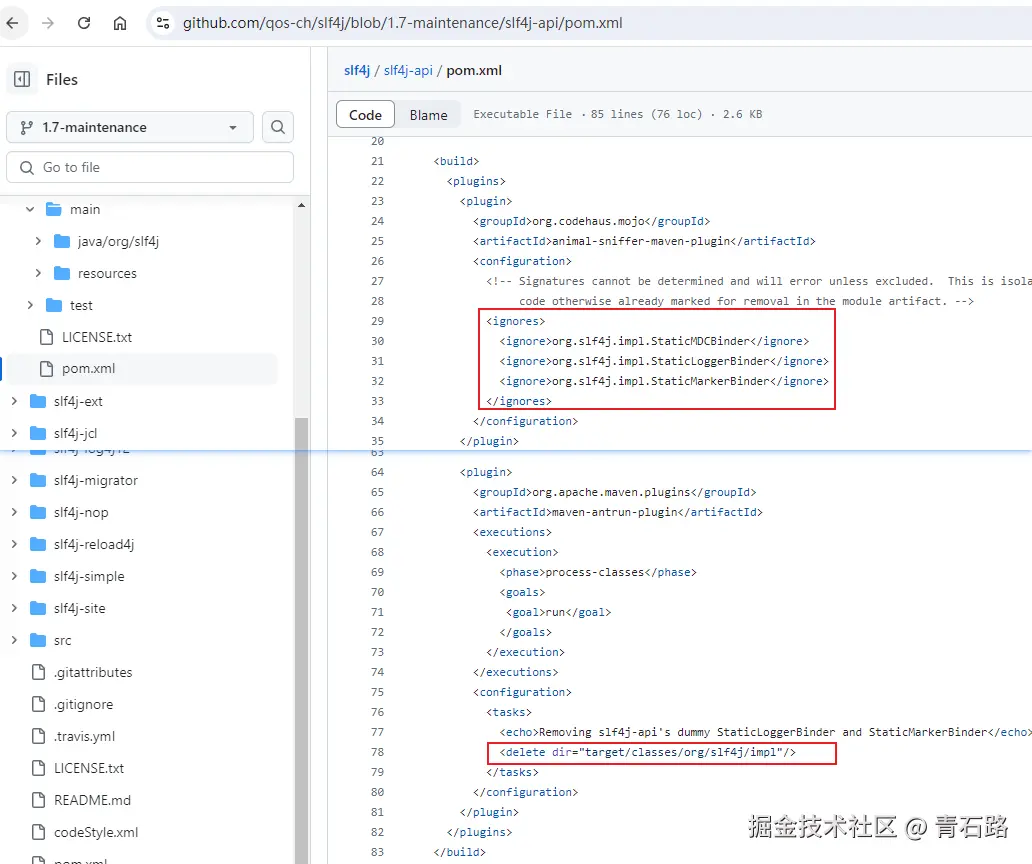Click the browser forward arrow

point(48,23)
